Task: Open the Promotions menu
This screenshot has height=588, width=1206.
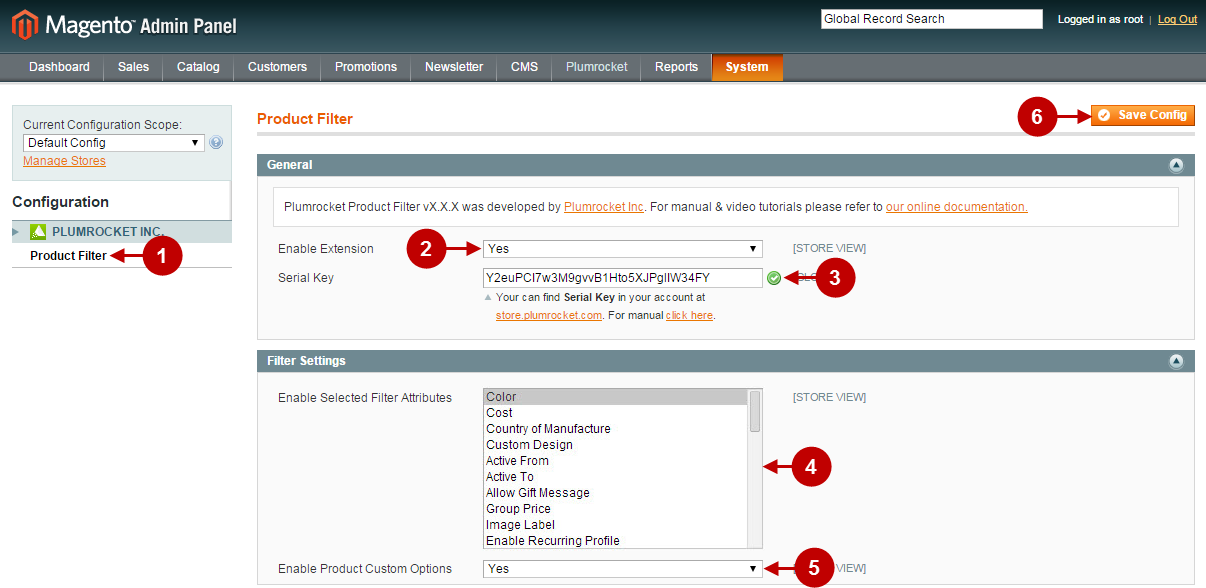Action: coord(366,67)
